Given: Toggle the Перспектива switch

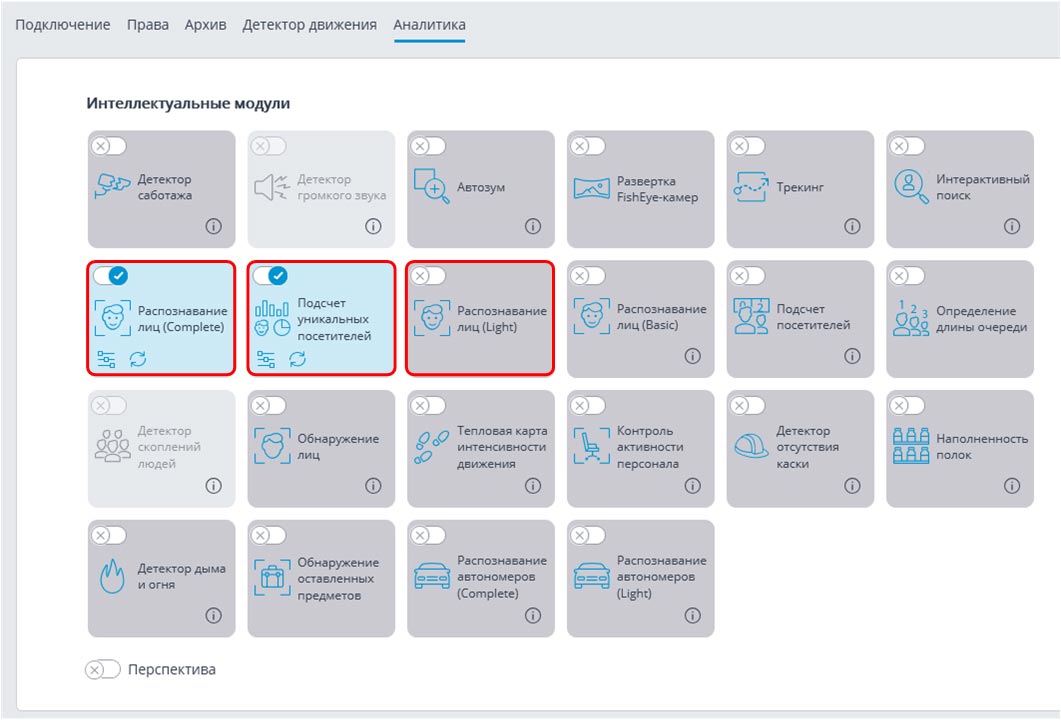Looking at the screenshot, I should pos(103,670).
